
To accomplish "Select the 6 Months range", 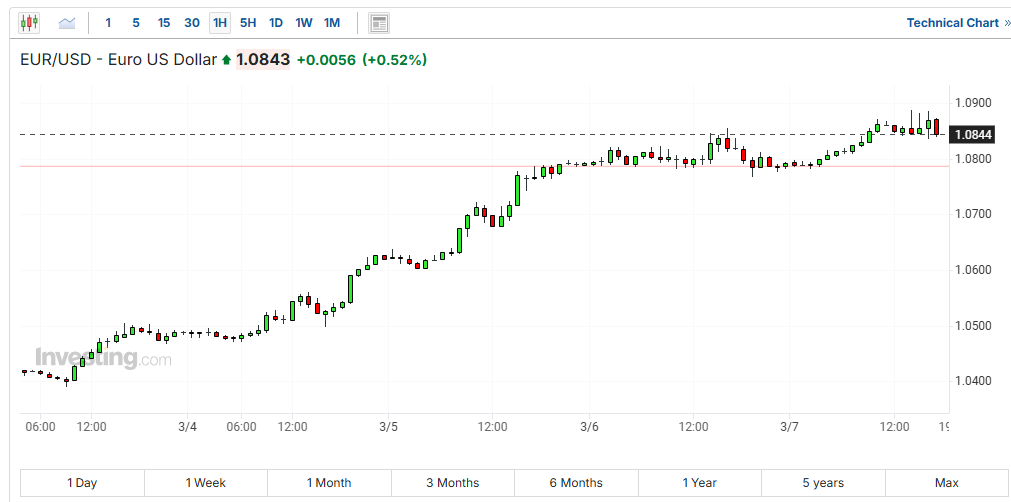I will click(575, 483).
